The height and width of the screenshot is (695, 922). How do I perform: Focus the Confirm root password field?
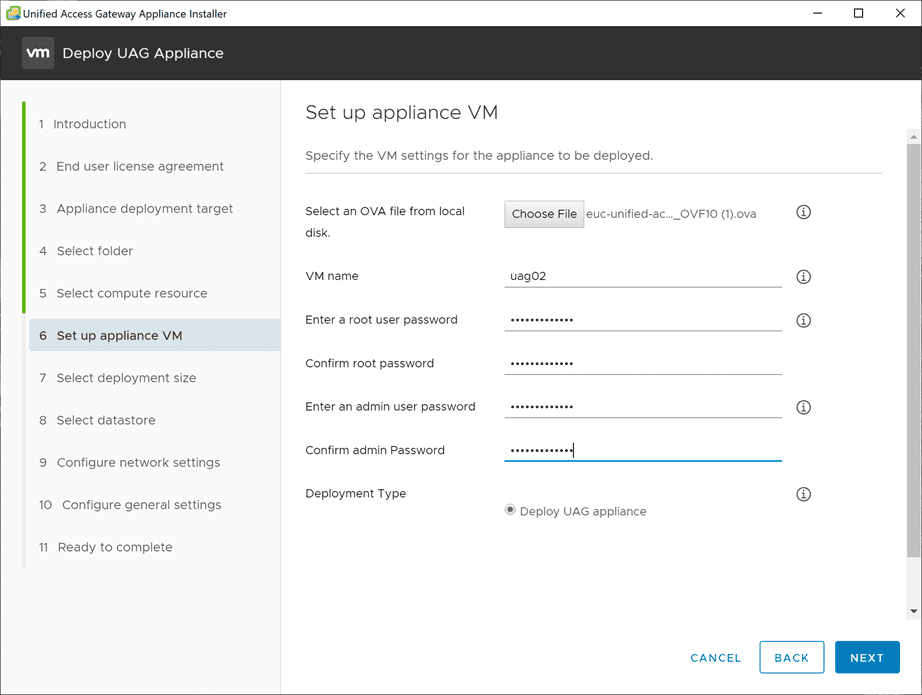click(642, 363)
